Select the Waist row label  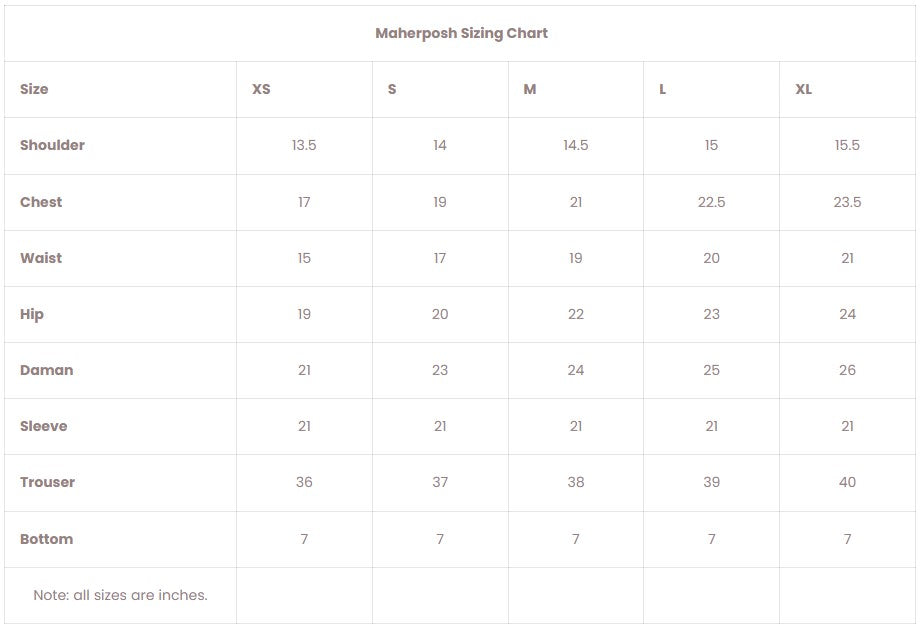click(x=41, y=258)
